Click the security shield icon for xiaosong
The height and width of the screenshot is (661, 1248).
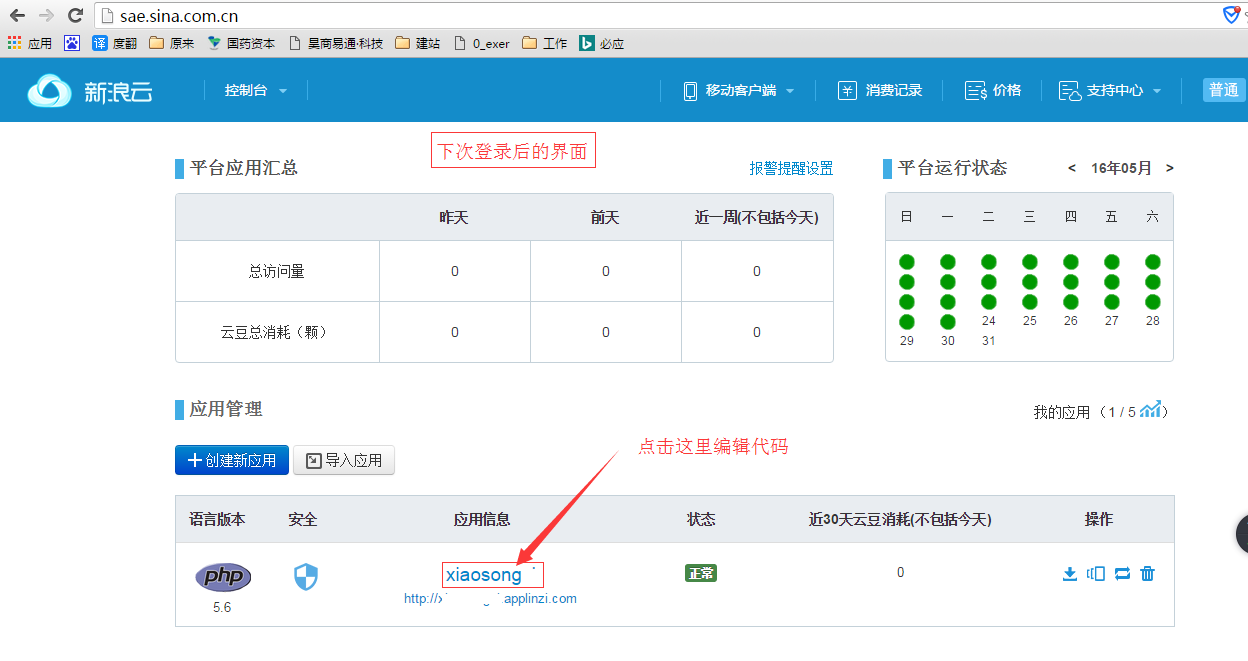[305, 576]
